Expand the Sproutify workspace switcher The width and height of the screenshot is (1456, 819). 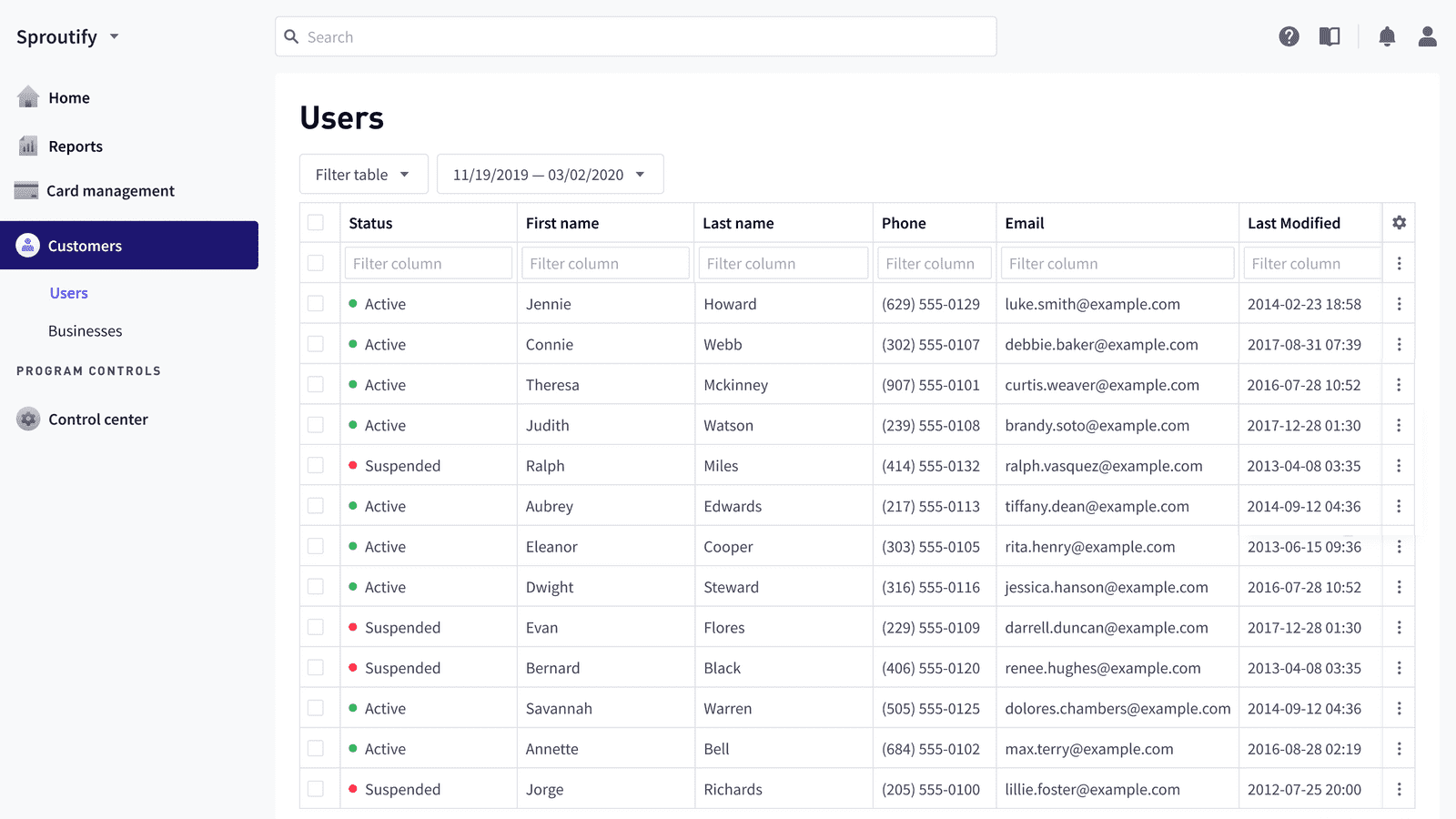click(68, 36)
